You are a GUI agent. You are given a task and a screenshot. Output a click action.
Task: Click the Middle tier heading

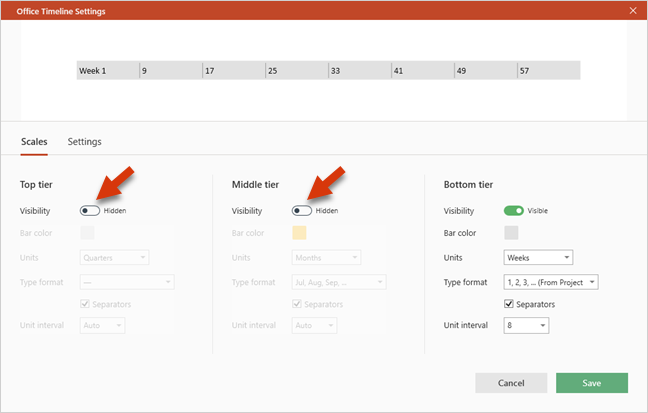pyautogui.click(x=255, y=184)
